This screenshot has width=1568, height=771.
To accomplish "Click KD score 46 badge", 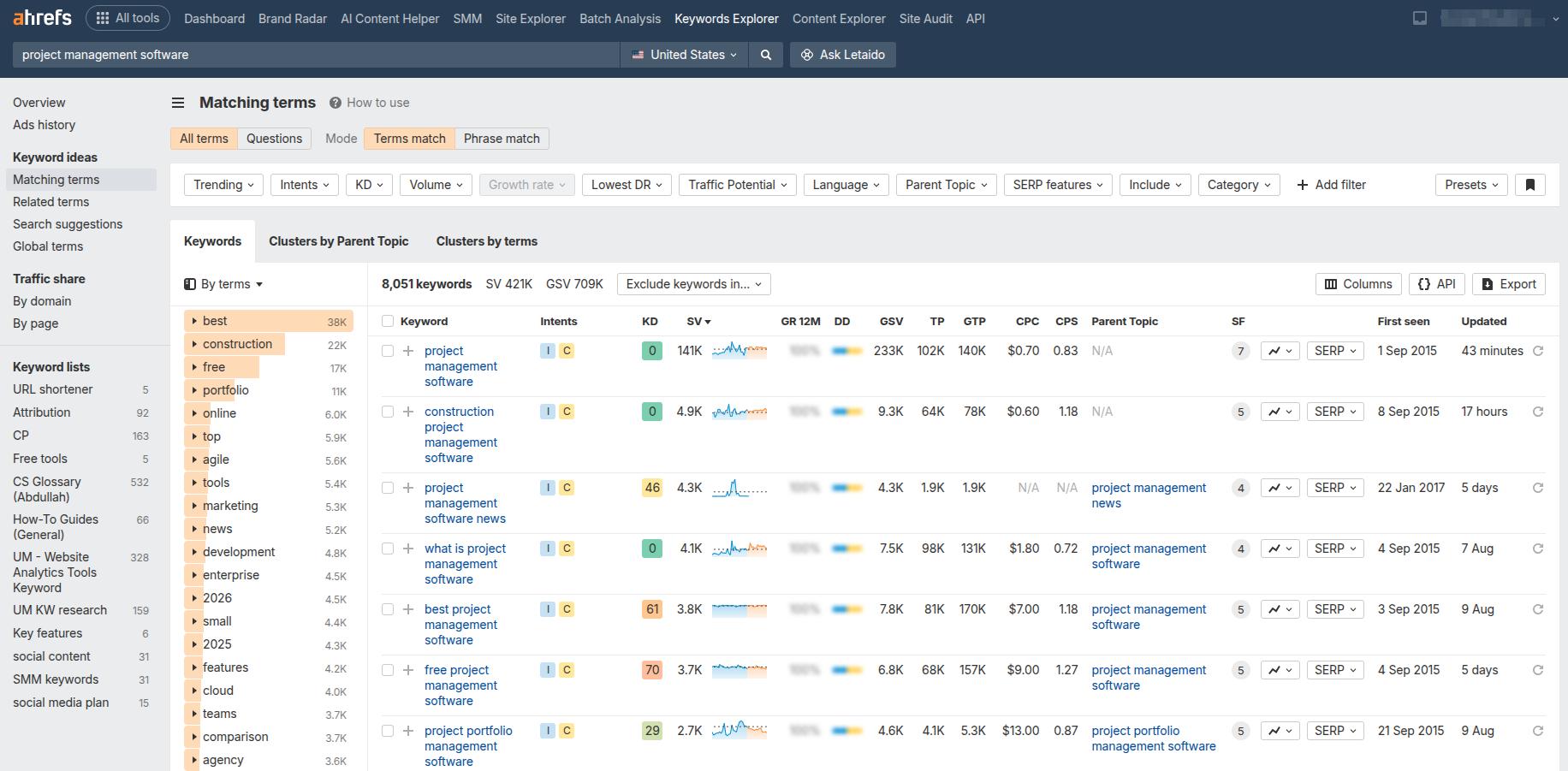I will 652,488.
